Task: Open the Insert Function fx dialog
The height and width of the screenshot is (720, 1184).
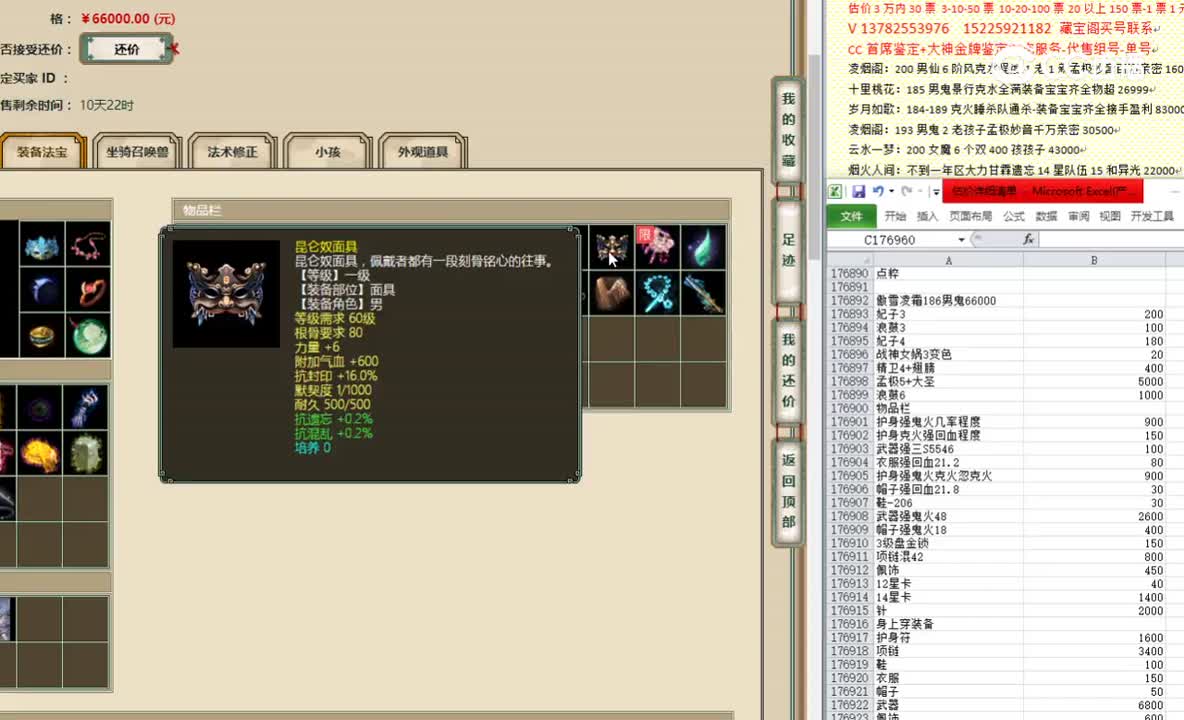Action: 1028,239
